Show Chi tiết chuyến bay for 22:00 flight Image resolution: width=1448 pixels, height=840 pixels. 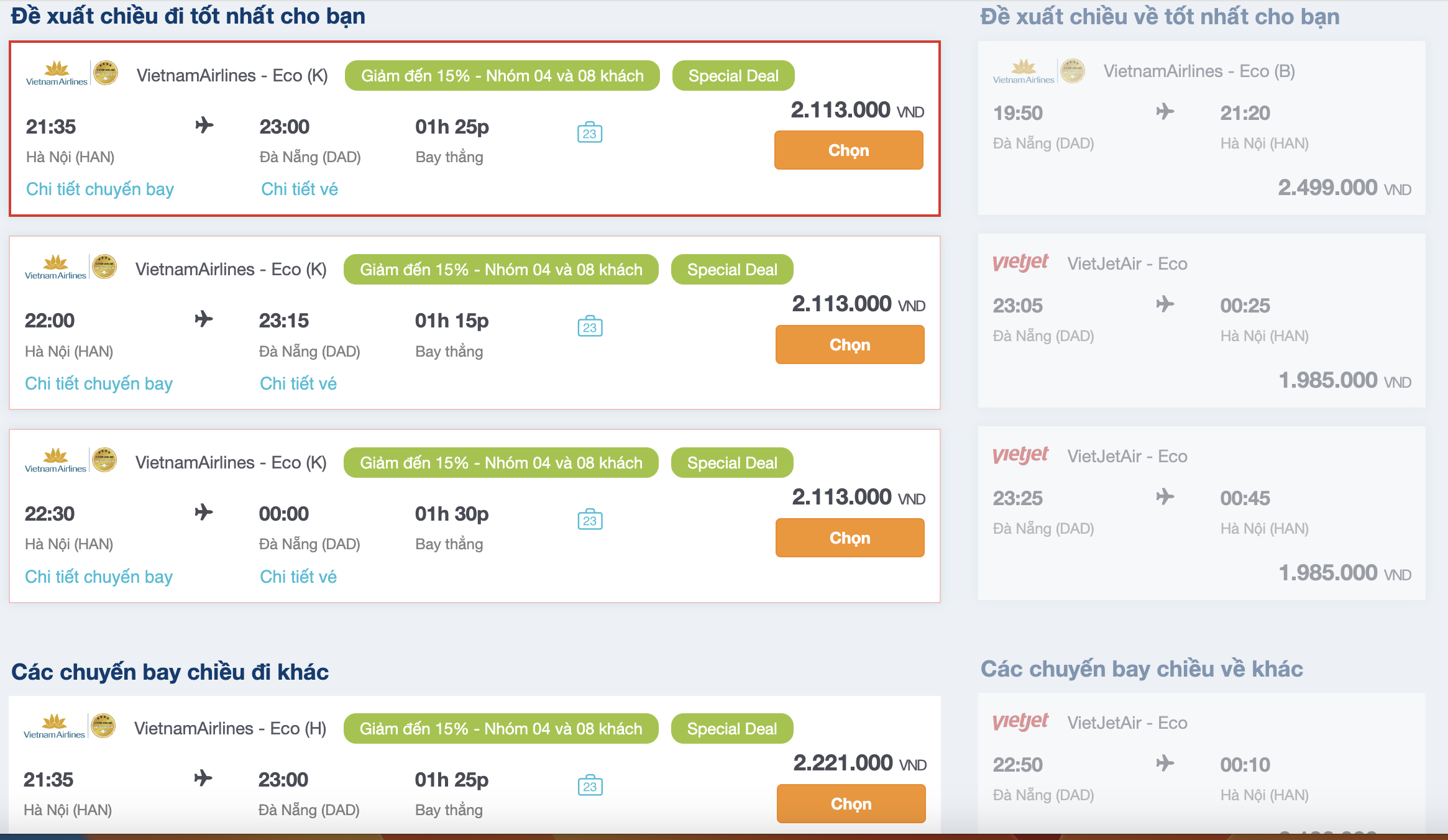coord(98,383)
